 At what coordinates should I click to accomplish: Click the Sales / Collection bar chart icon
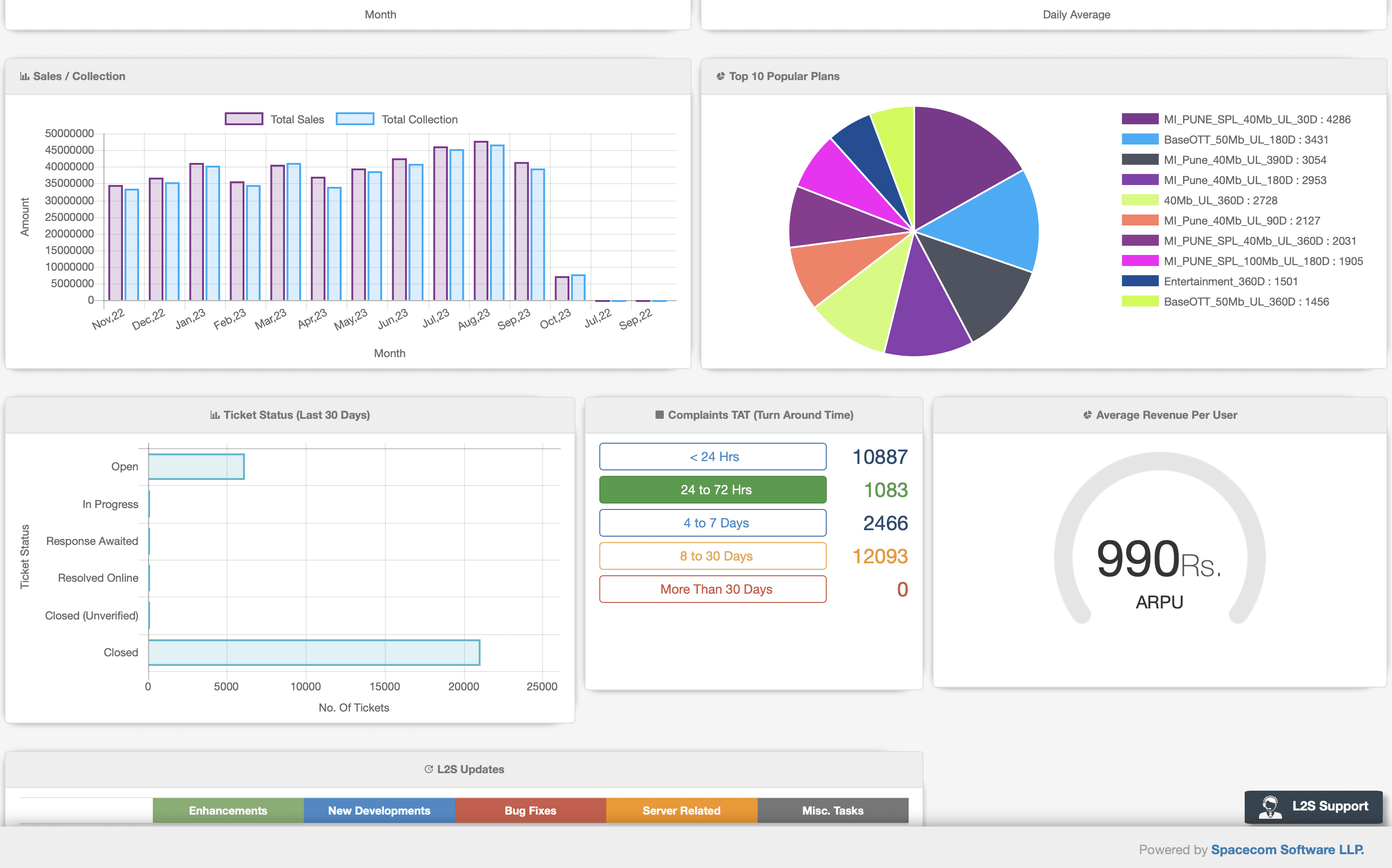(25, 76)
